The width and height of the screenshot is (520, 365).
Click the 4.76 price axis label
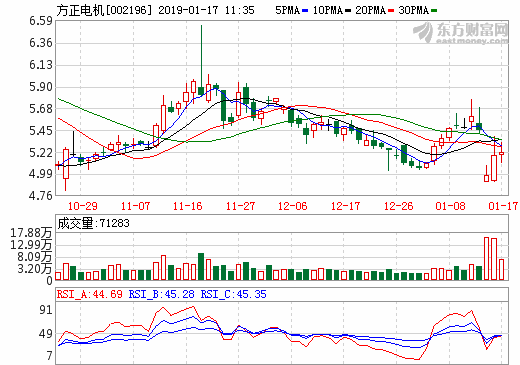point(41,195)
